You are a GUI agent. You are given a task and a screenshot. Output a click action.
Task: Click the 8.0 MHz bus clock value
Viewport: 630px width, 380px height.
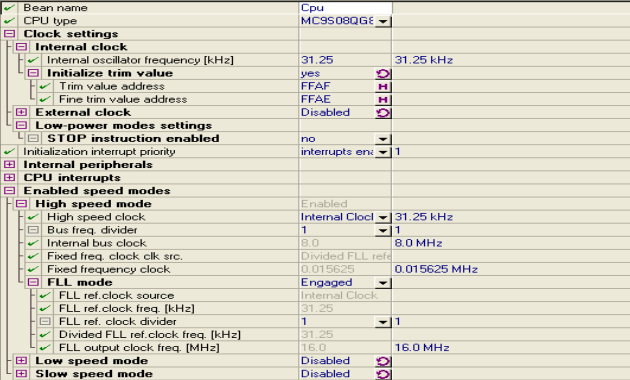(x=418, y=243)
